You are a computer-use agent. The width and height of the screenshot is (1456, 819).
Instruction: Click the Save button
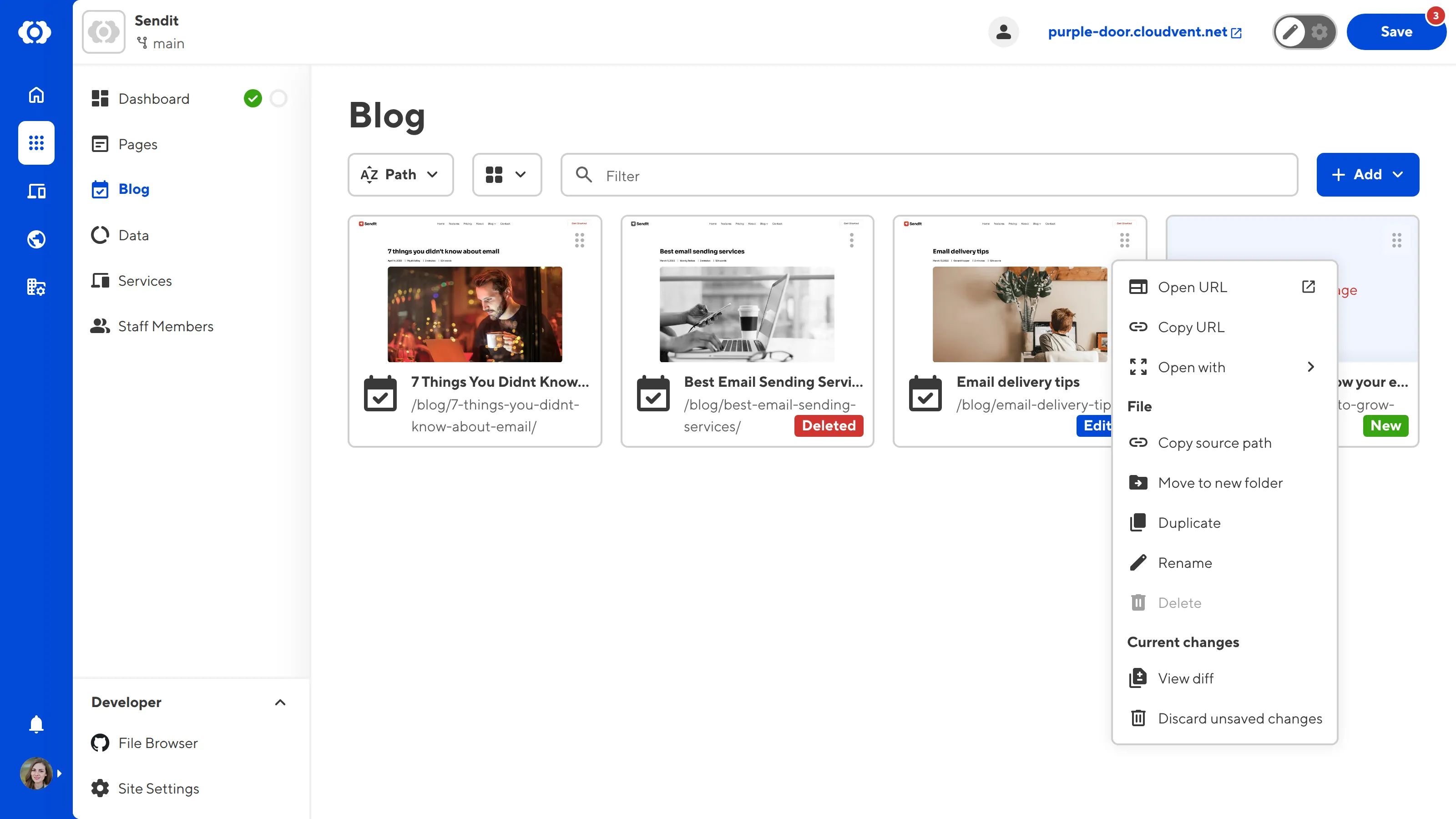click(1396, 32)
